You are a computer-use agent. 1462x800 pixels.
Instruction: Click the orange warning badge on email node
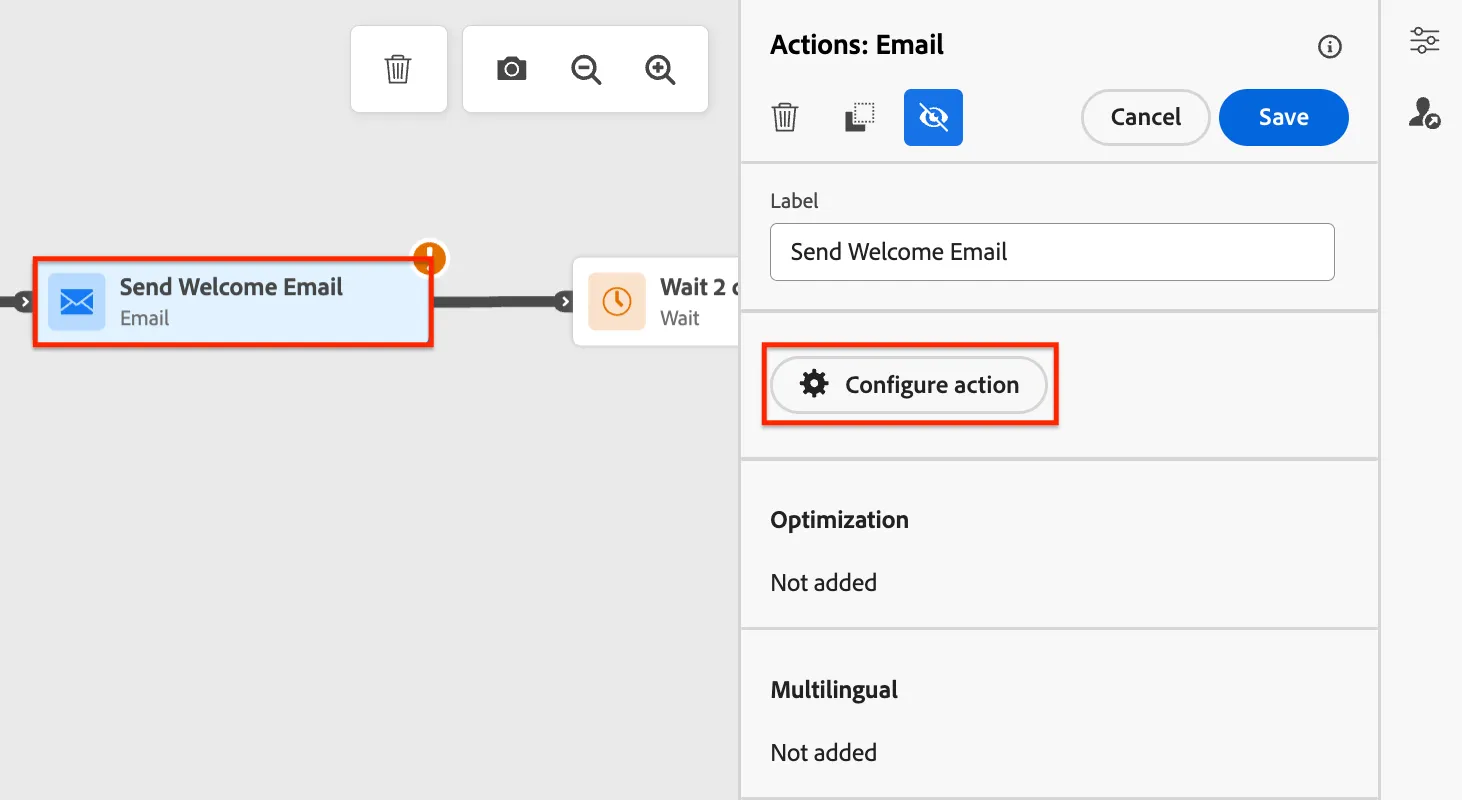coord(429,258)
